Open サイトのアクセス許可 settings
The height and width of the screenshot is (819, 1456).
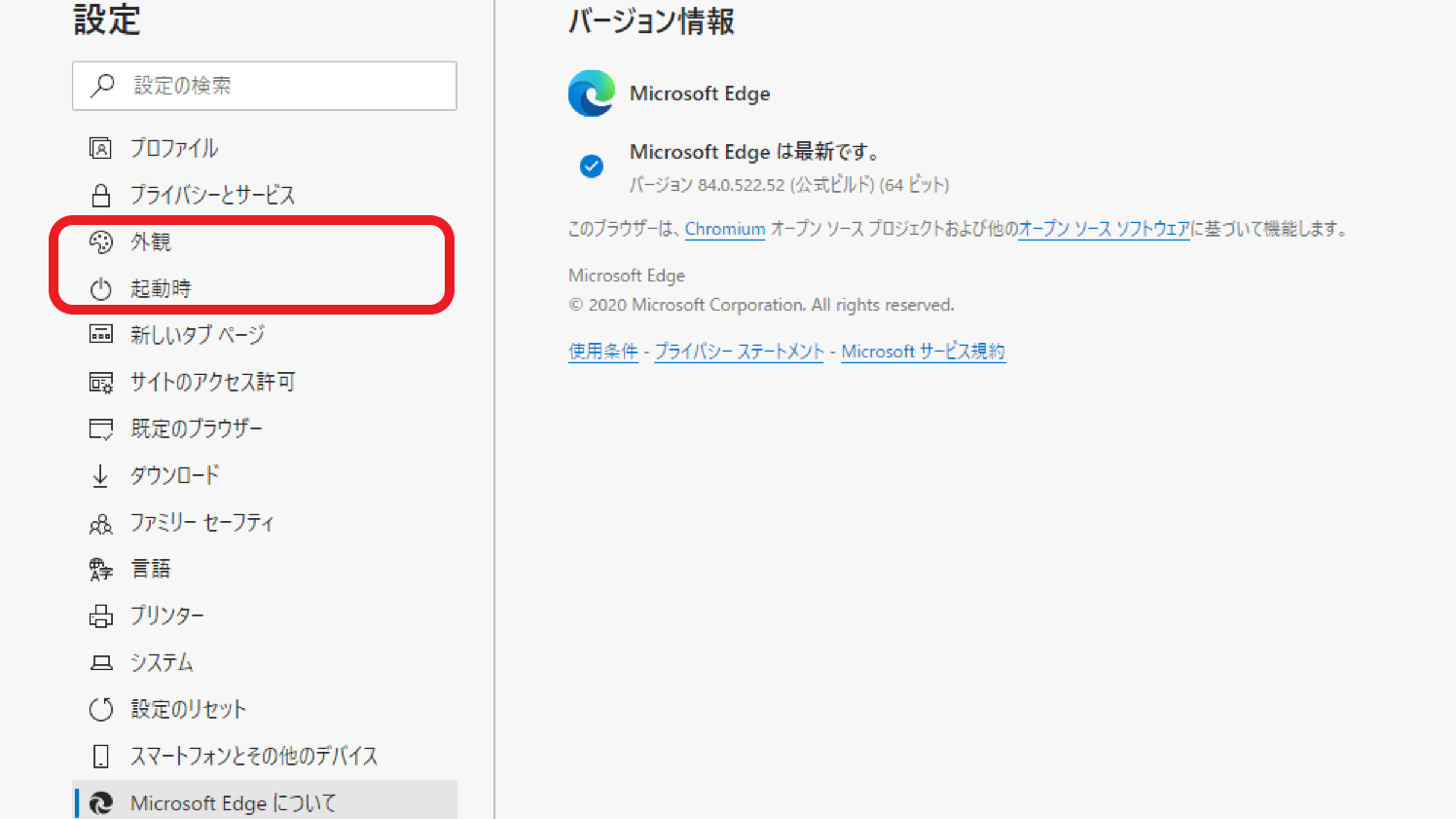(x=212, y=382)
